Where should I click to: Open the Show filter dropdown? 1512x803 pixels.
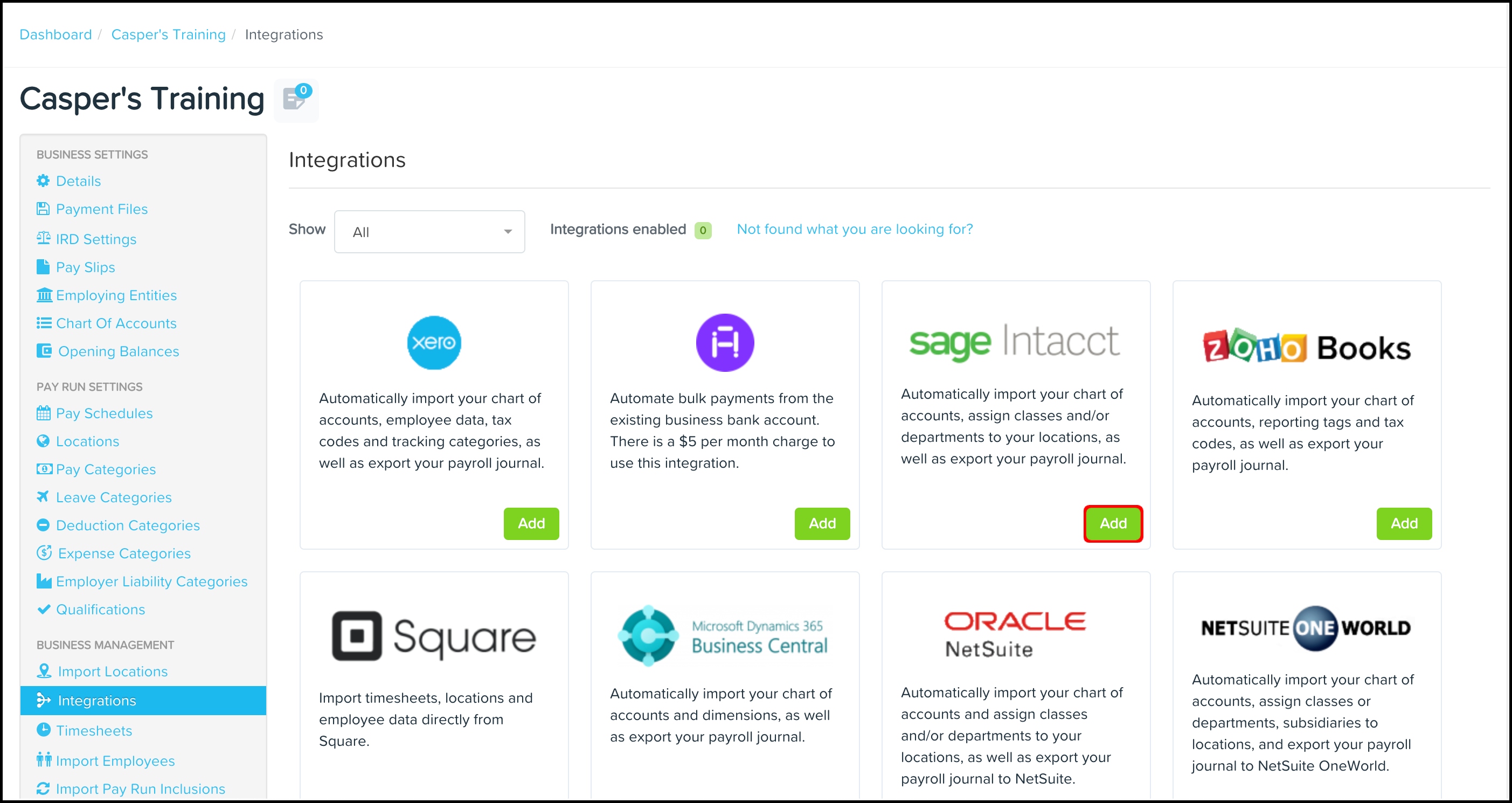pyautogui.click(x=429, y=232)
